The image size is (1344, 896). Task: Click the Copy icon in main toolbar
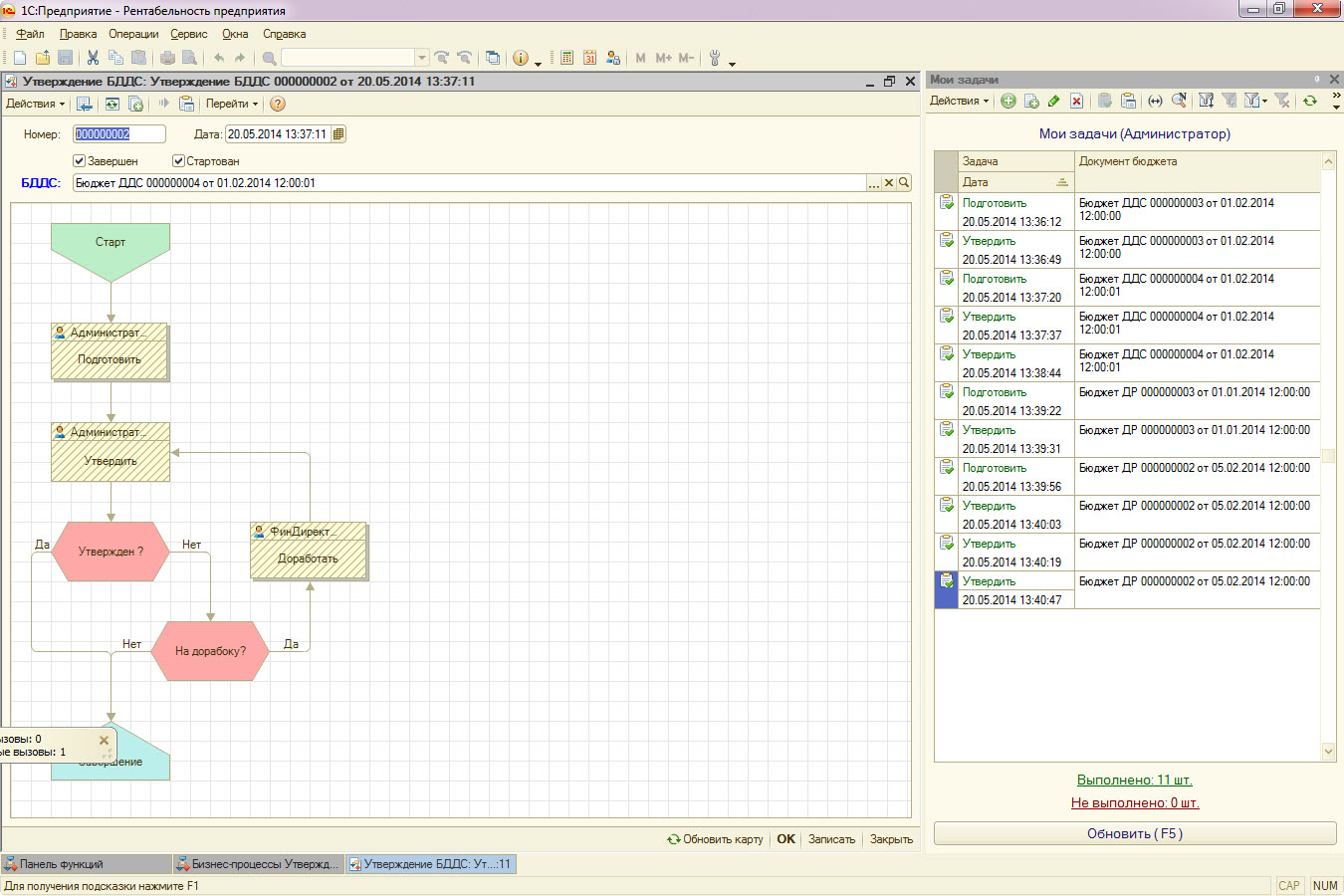(x=115, y=58)
